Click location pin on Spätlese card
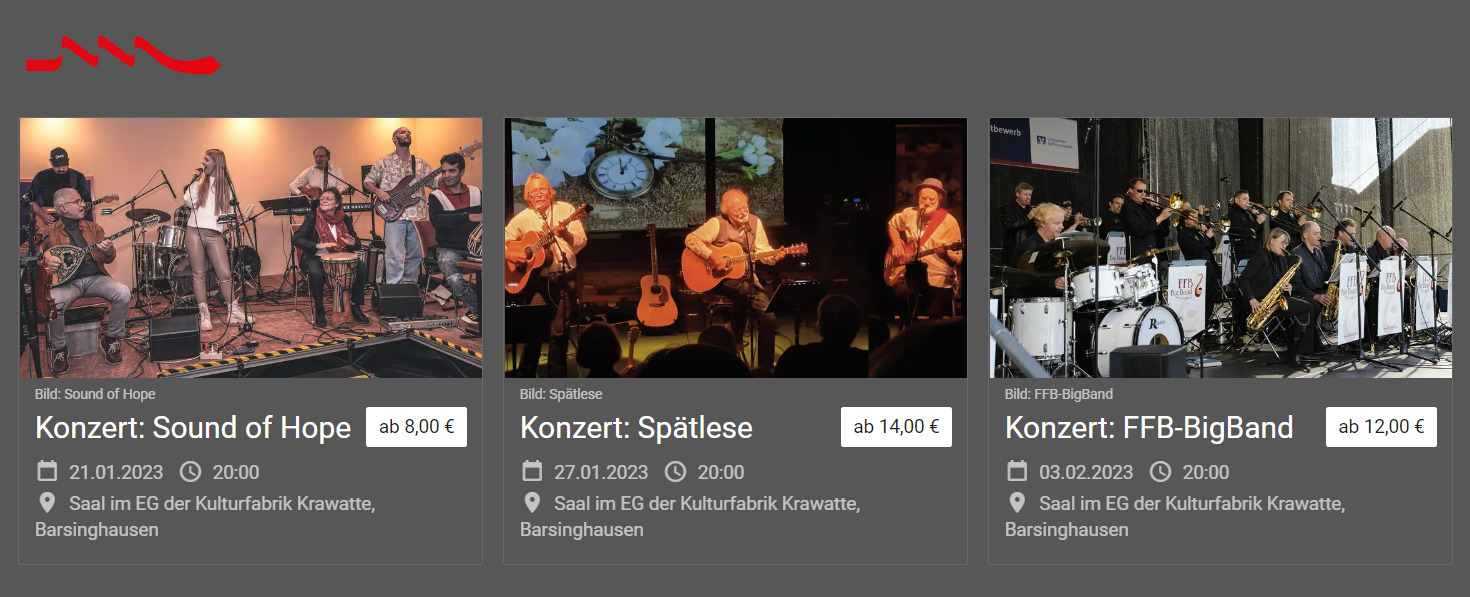Viewport: 1470px width, 597px height. (x=532, y=503)
